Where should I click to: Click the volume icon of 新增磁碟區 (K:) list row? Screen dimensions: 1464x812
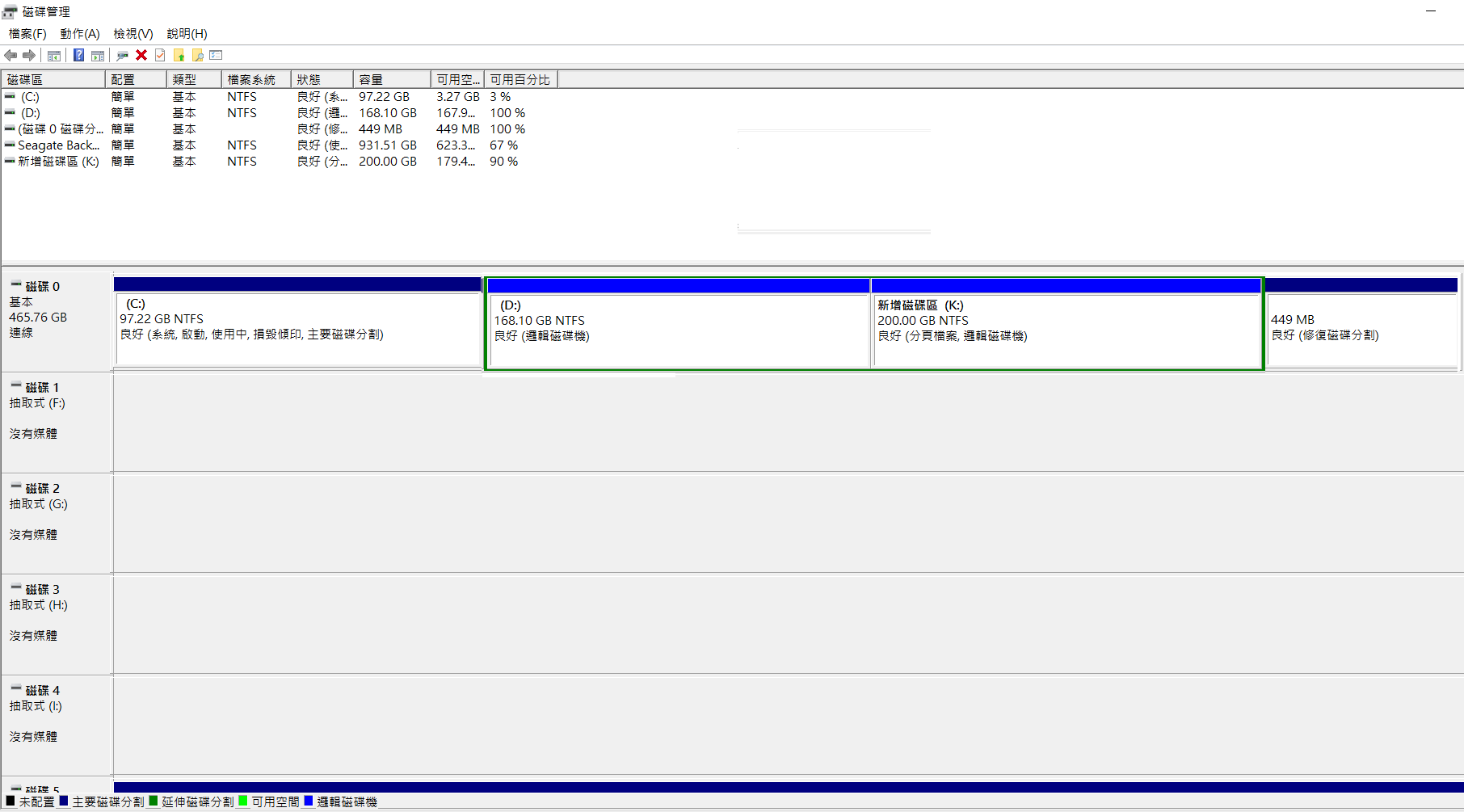coord(10,161)
